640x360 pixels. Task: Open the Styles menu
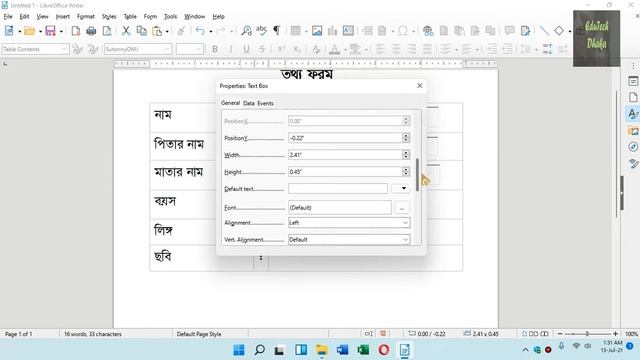[109, 16]
